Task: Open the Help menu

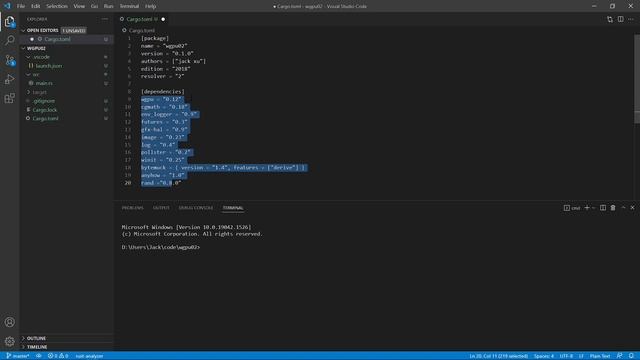Action: click(x=151, y=6)
